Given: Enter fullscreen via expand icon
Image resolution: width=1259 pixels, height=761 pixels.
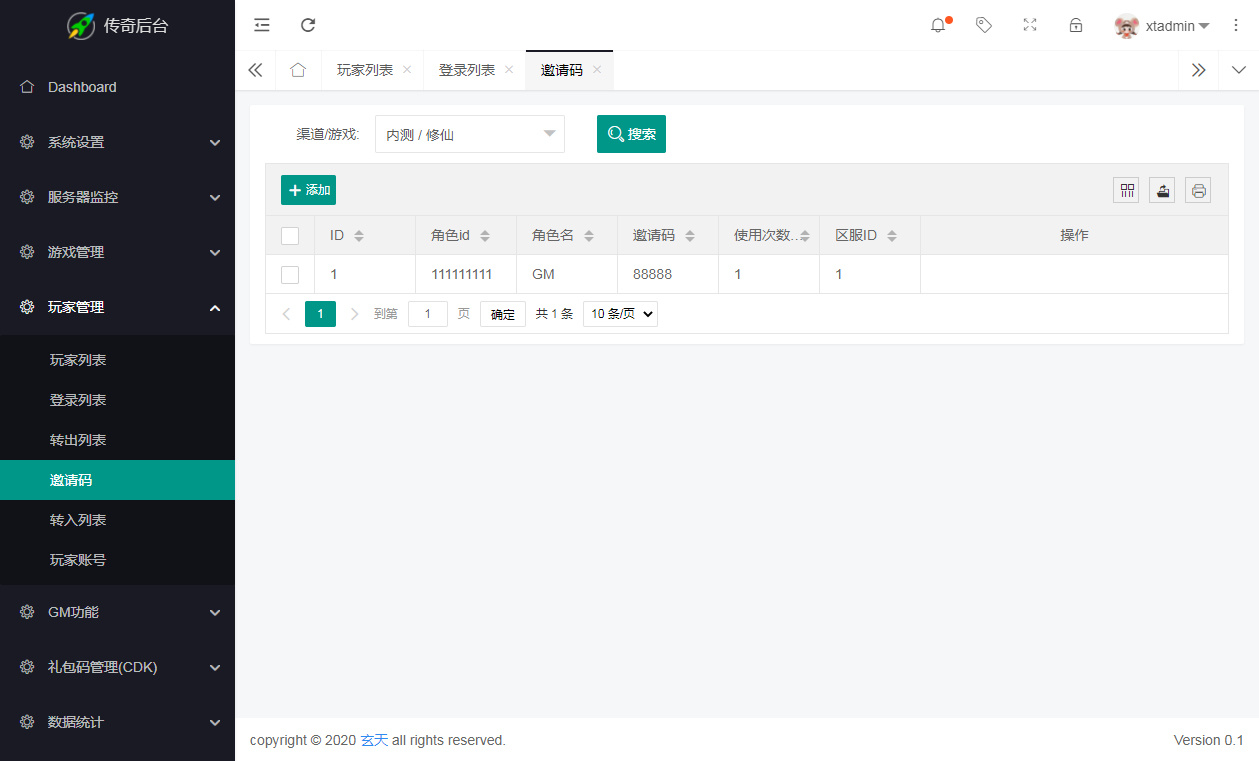Looking at the screenshot, I should pyautogui.click(x=1029, y=25).
